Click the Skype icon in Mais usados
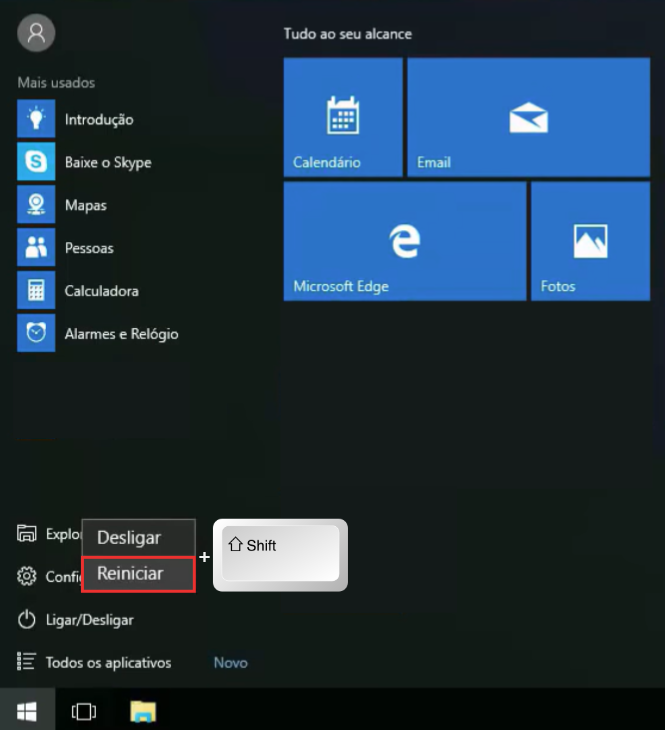Viewport: 665px width, 730px height. [x=36, y=162]
